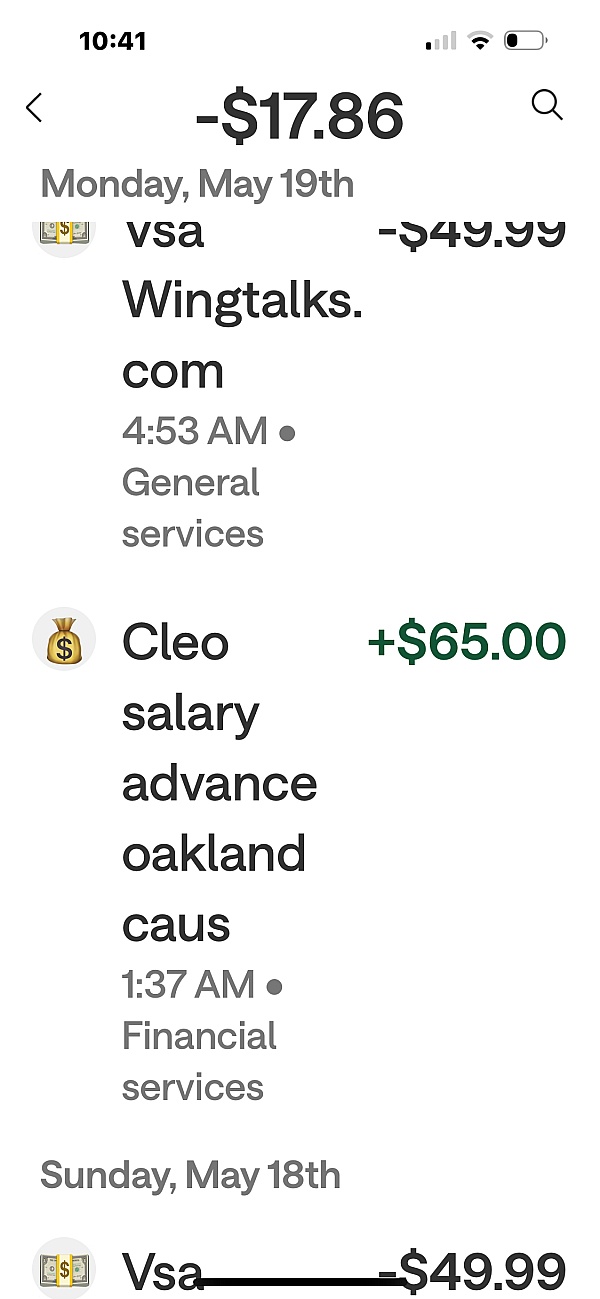The width and height of the screenshot is (600, 1299).
Task: Select the Sunday, May 18th date header
Action: [x=190, y=1175]
